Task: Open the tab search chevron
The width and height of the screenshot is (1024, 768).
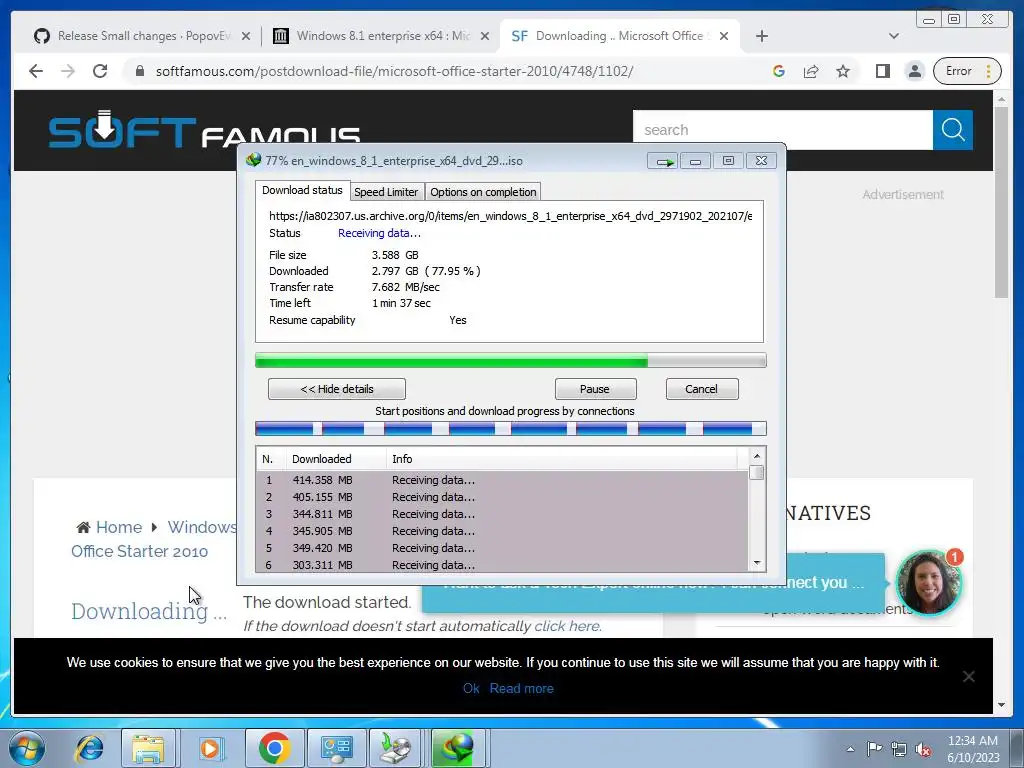Action: pyautogui.click(x=894, y=36)
